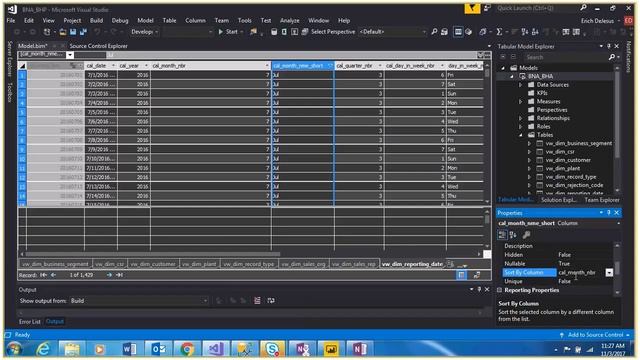Select vw_dim_customer table in explorer tree

point(568,160)
